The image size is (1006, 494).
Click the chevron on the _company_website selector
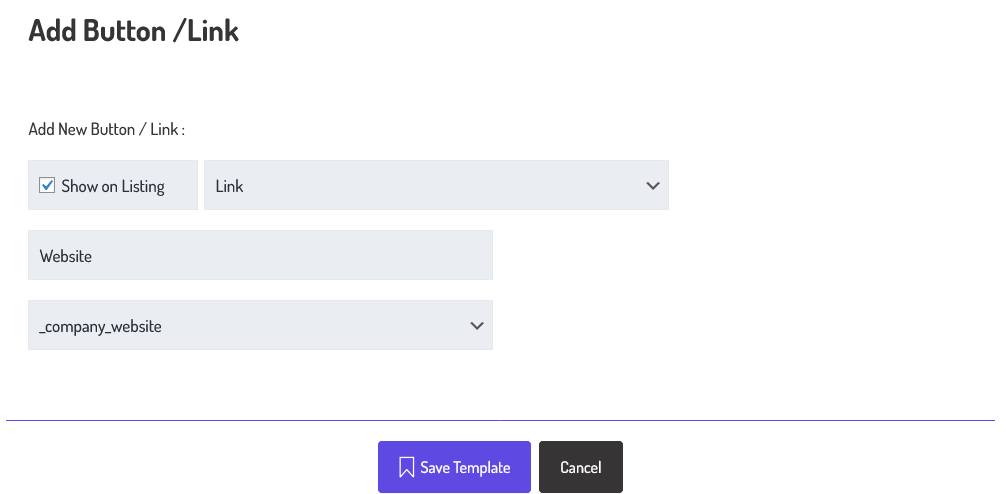point(477,325)
